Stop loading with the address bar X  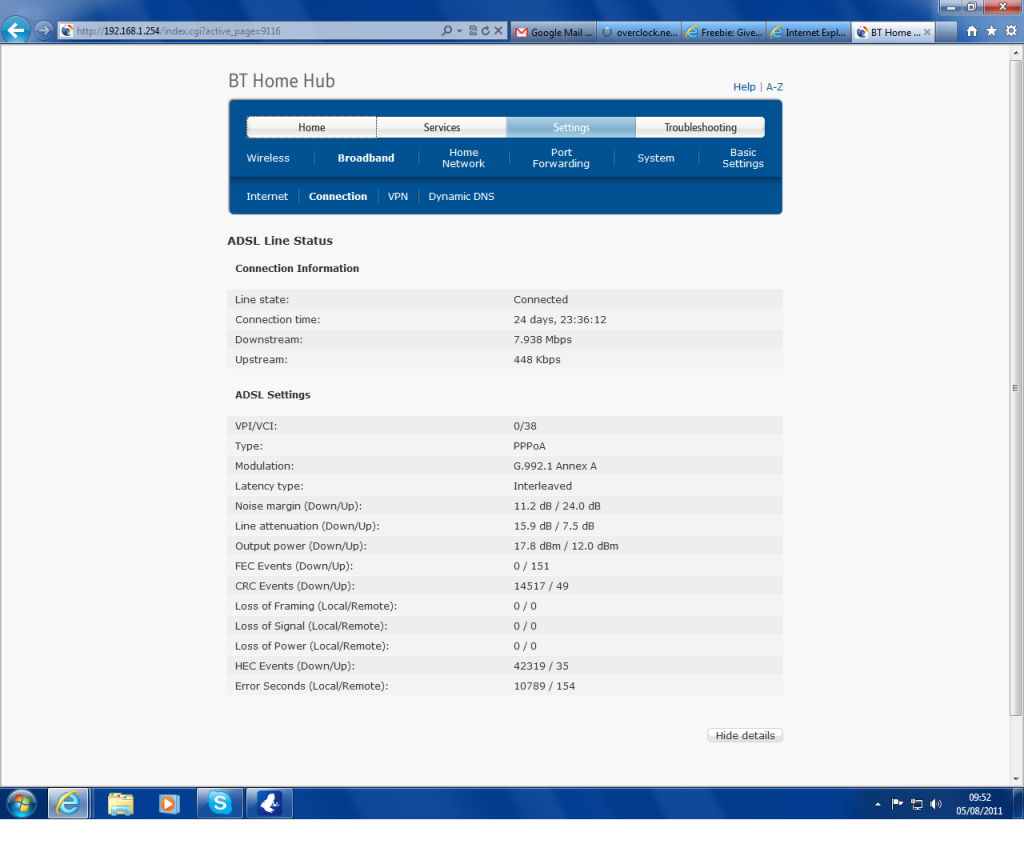pos(498,31)
